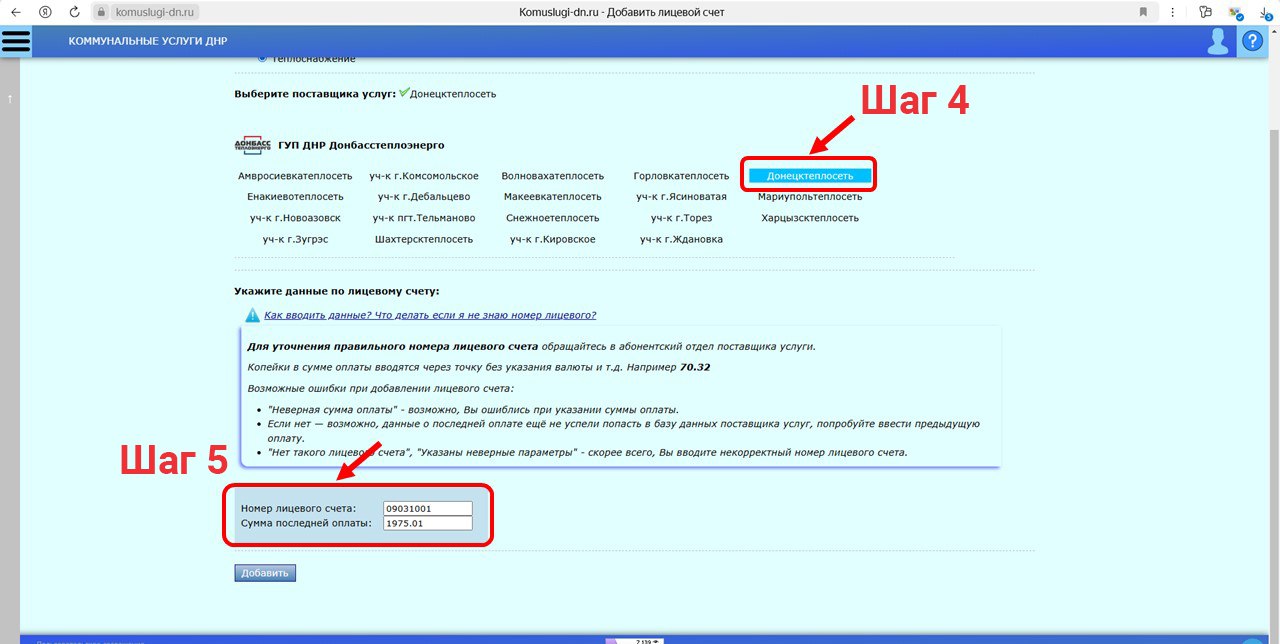The width and height of the screenshot is (1280, 644).
Task: Click the question mark help icon
Action: click(1252, 41)
